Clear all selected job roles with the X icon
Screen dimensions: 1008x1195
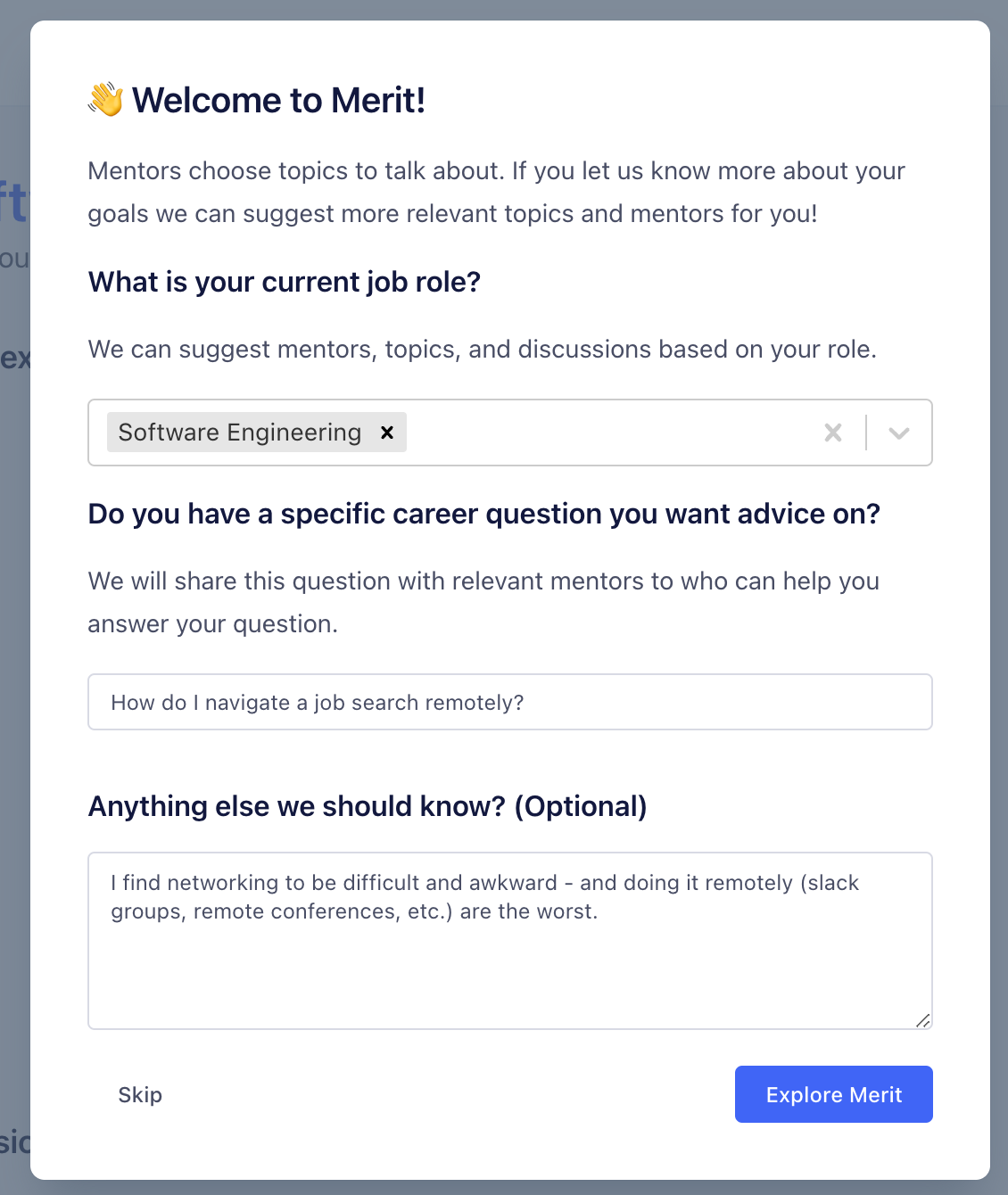(x=833, y=433)
